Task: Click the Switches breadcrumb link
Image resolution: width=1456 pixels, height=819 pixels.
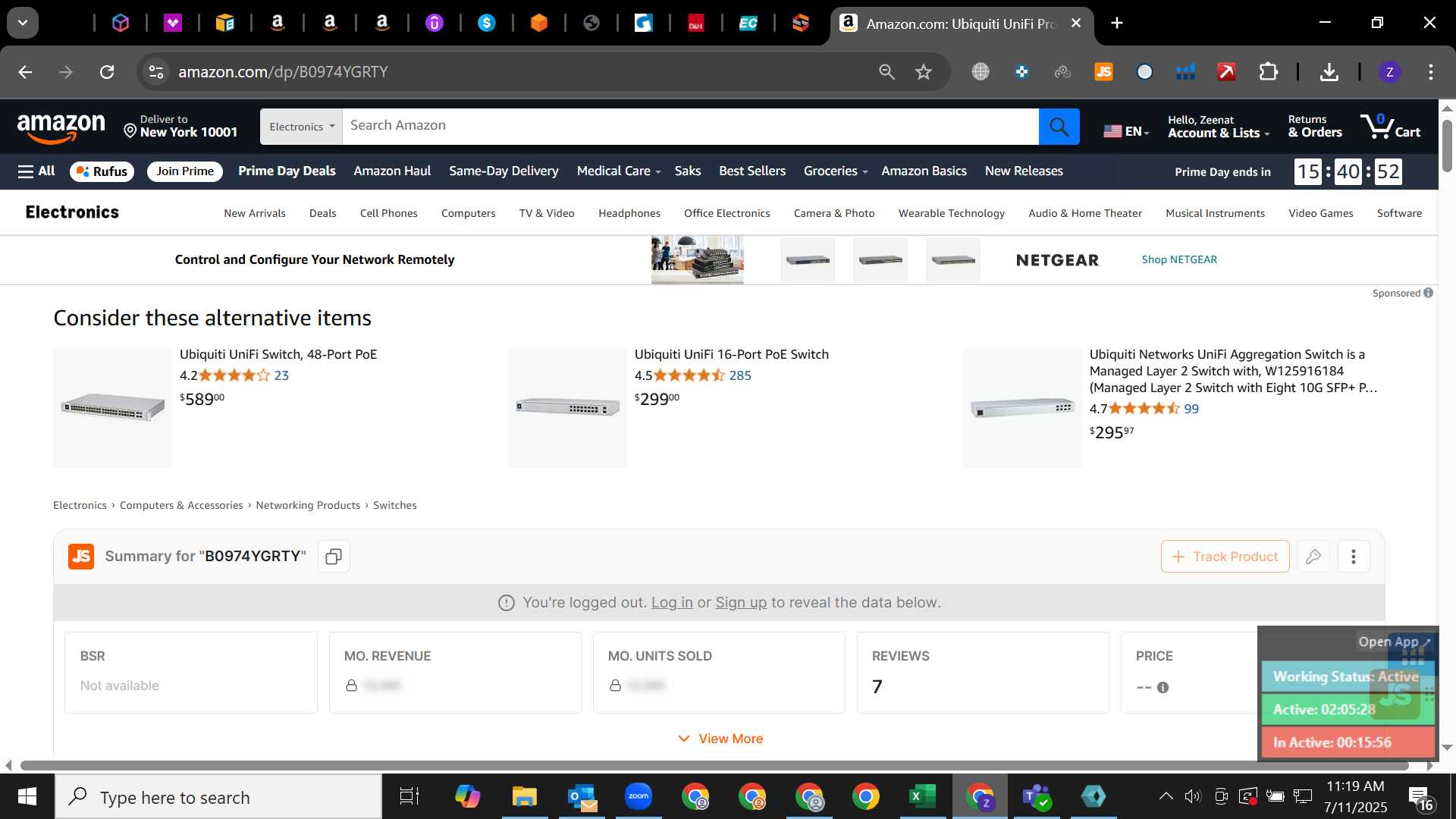Action: click(394, 505)
